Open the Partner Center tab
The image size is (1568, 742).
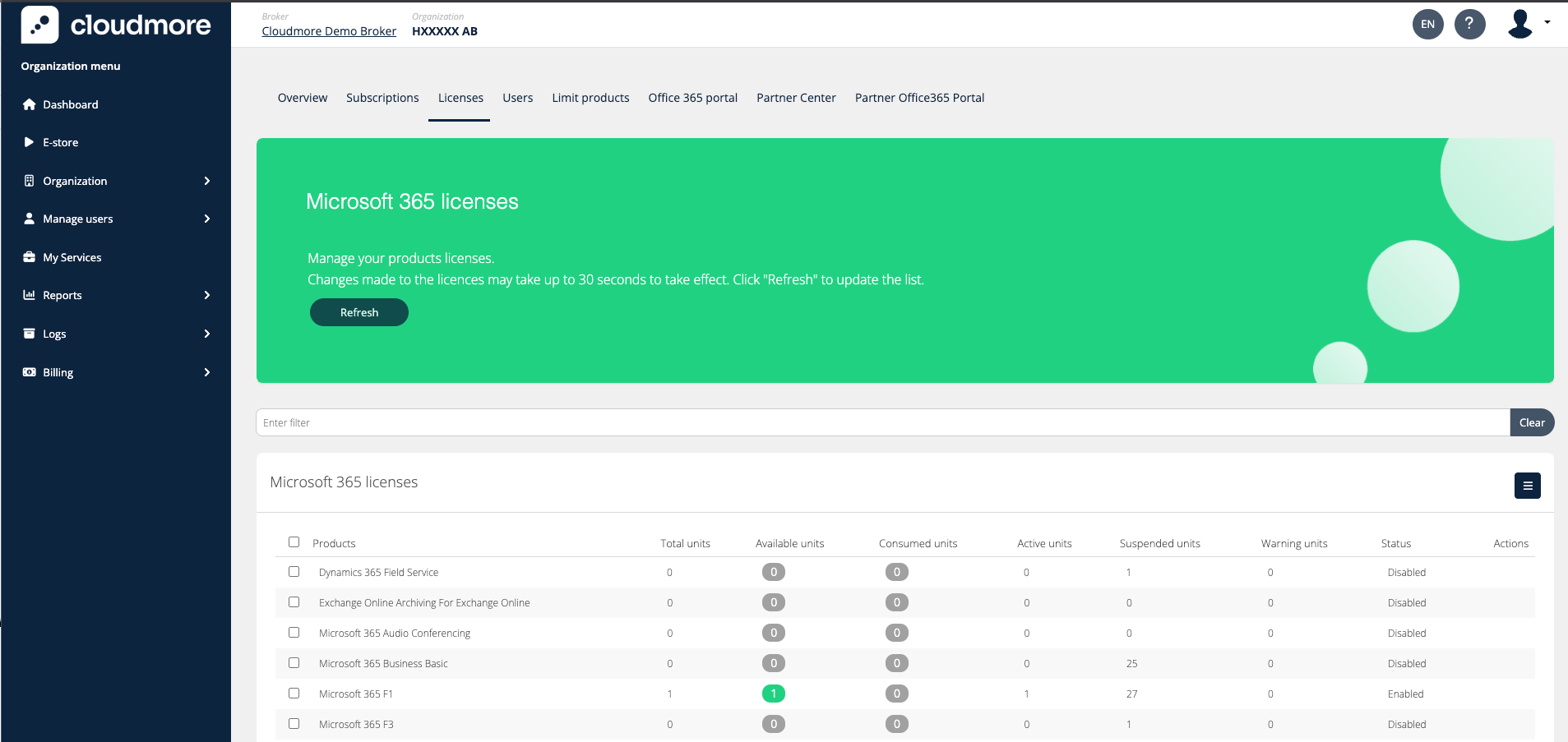(x=794, y=98)
